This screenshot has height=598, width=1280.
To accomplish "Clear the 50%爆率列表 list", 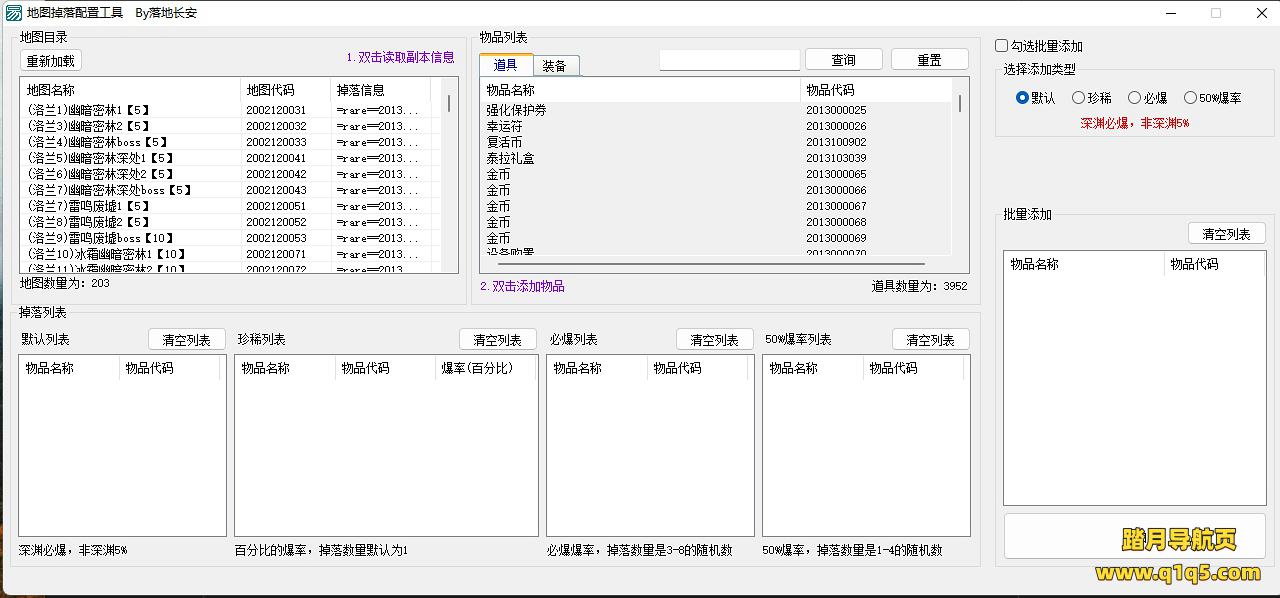I will pos(930,340).
